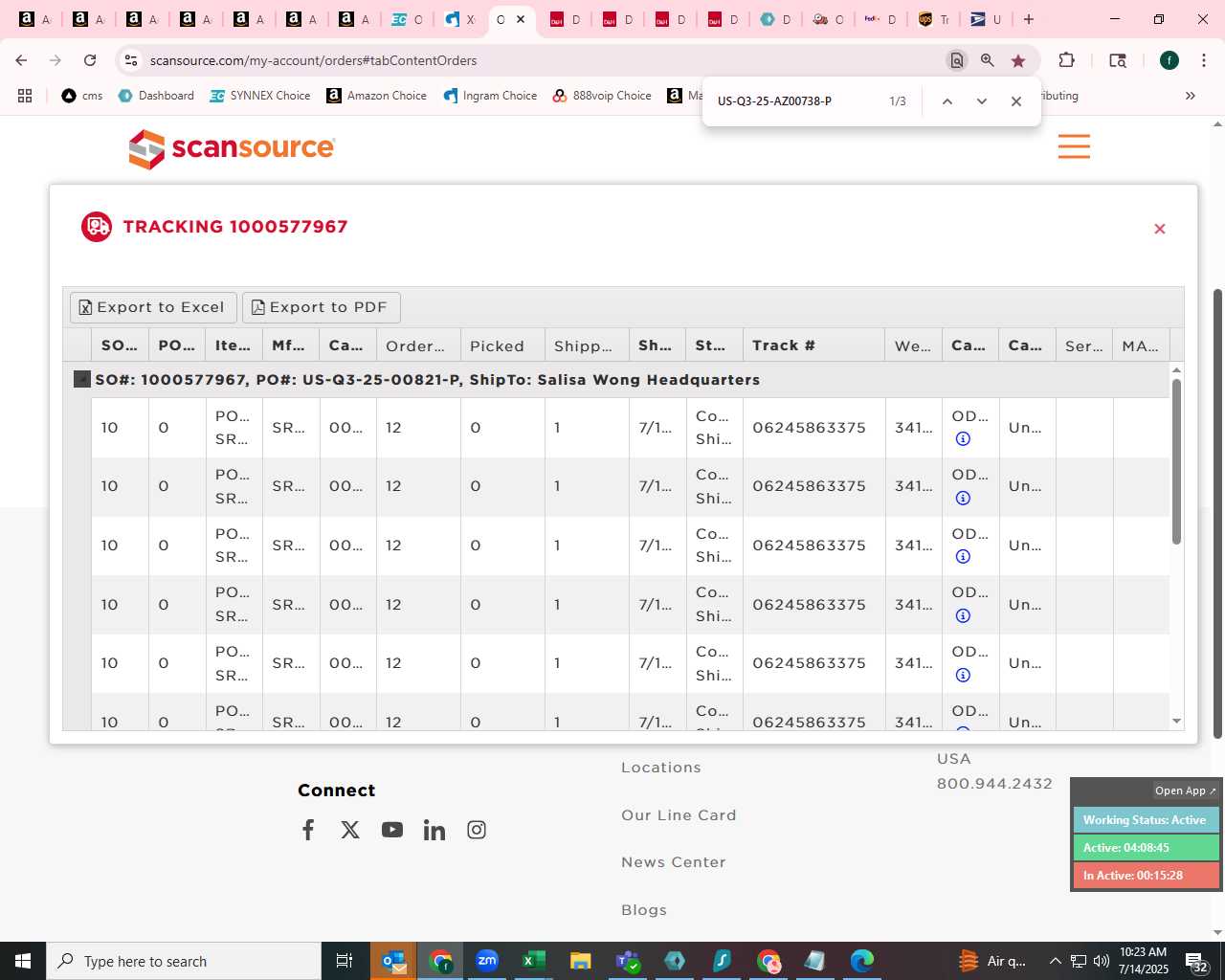Open the bookmarks apps grid icon

25,96
